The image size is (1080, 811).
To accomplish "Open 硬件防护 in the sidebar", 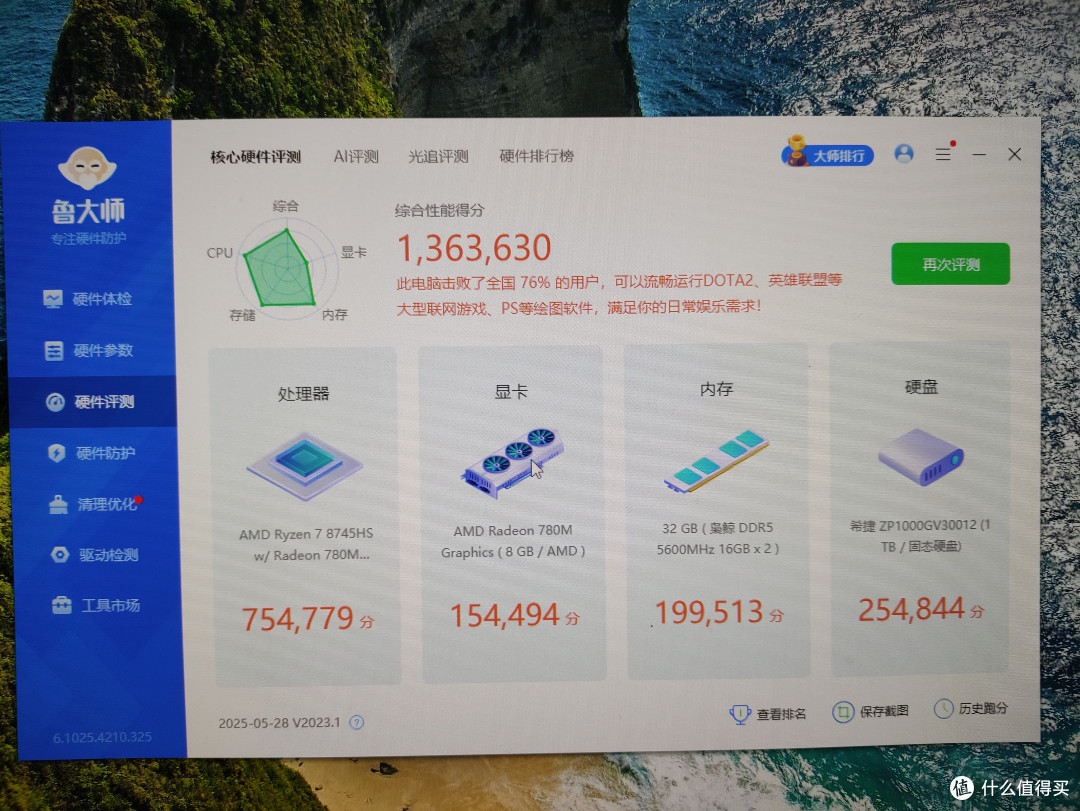I will point(92,453).
